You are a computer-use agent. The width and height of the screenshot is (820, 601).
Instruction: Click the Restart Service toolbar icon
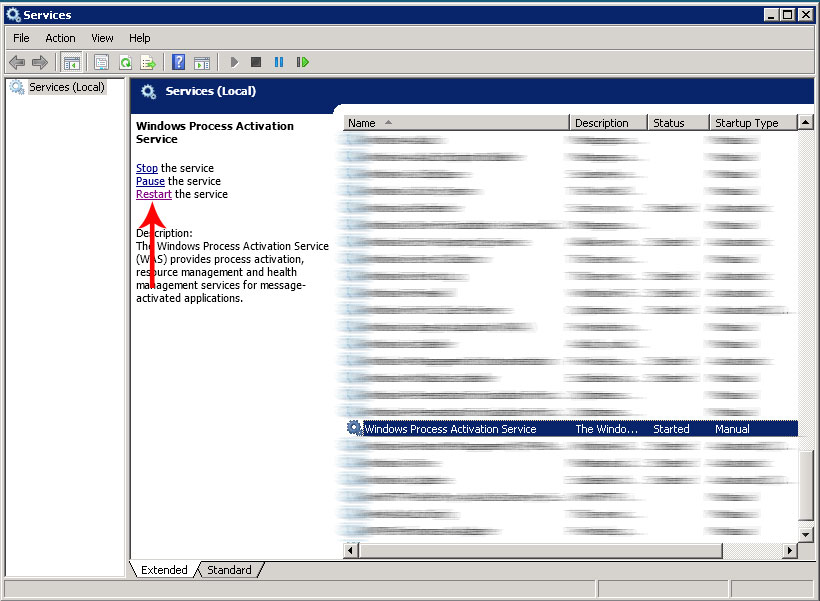(303, 62)
